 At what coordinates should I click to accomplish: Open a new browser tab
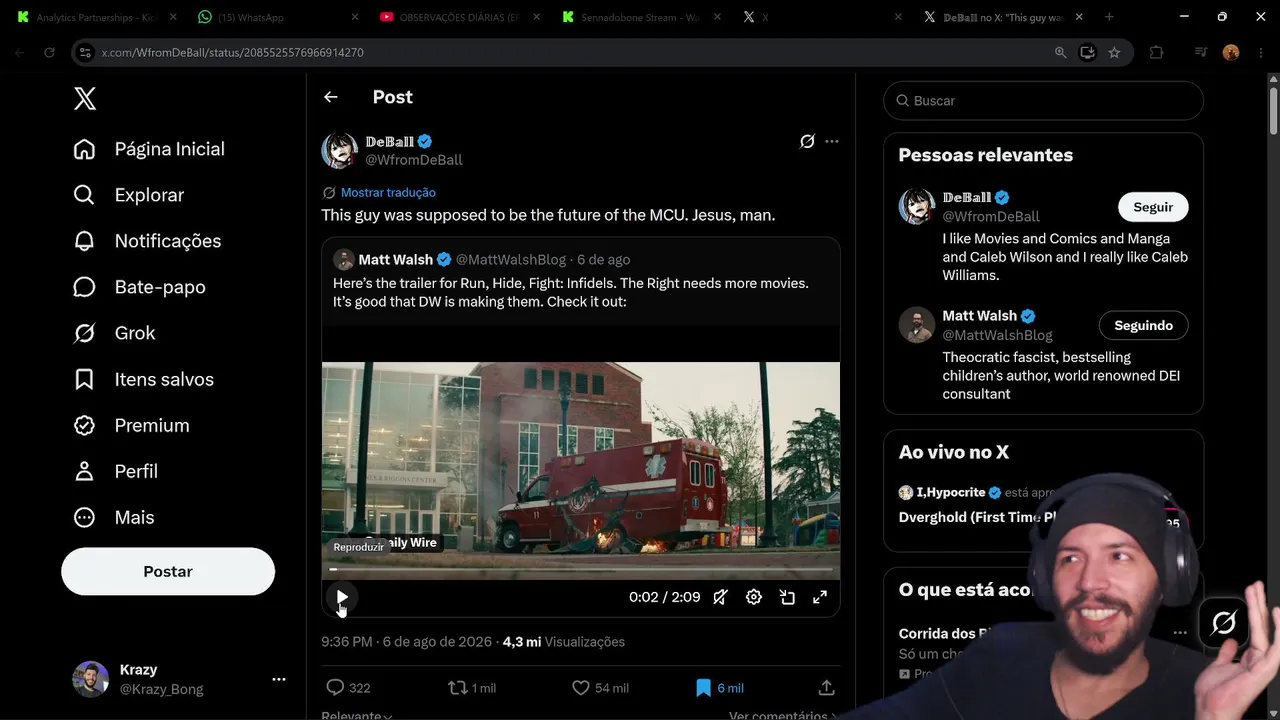point(1109,17)
